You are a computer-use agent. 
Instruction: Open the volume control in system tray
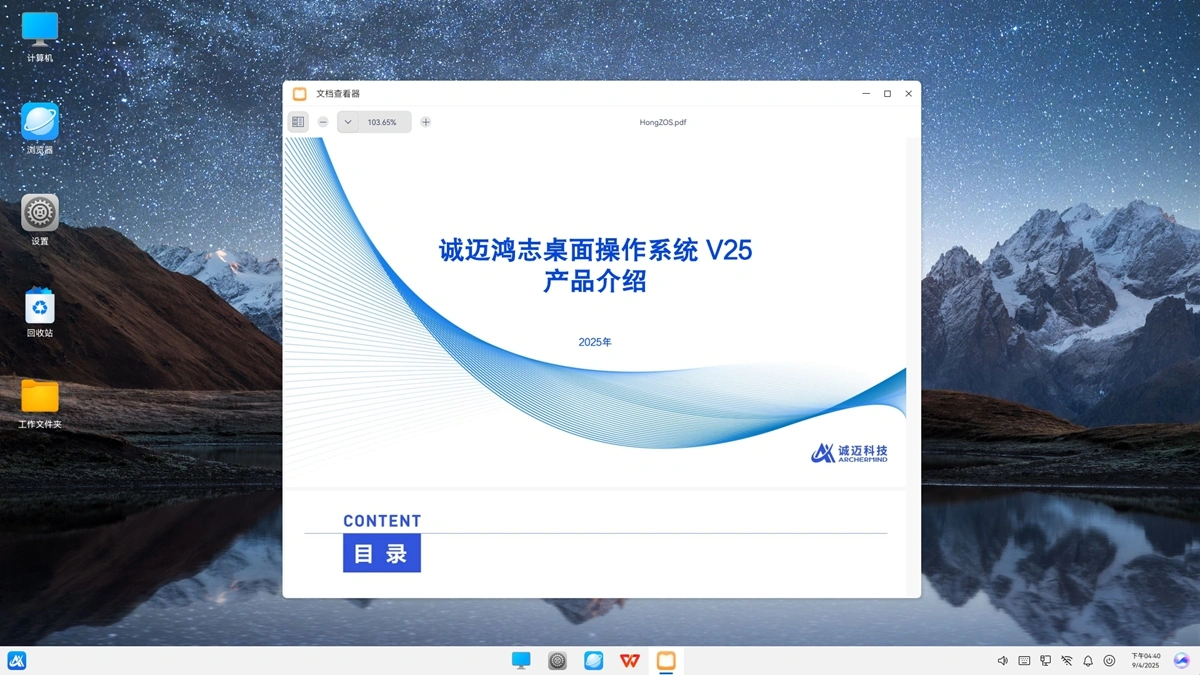point(1003,661)
